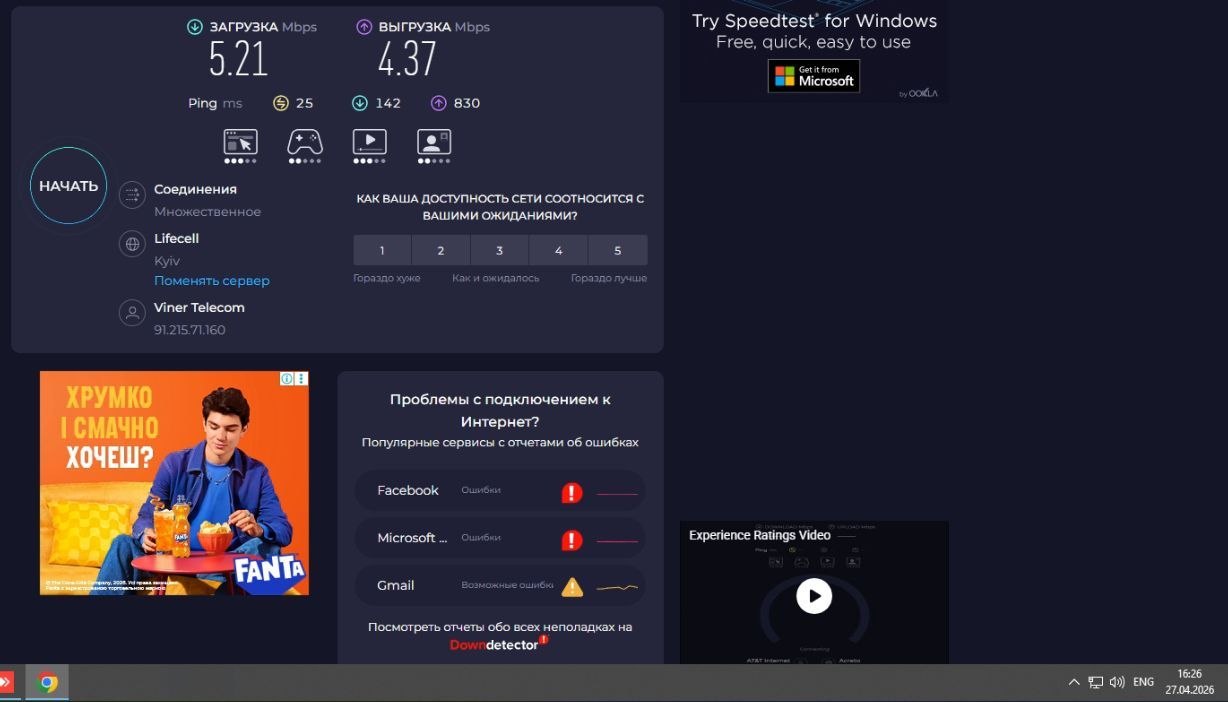Rate network availability as 1

click(x=382, y=250)
